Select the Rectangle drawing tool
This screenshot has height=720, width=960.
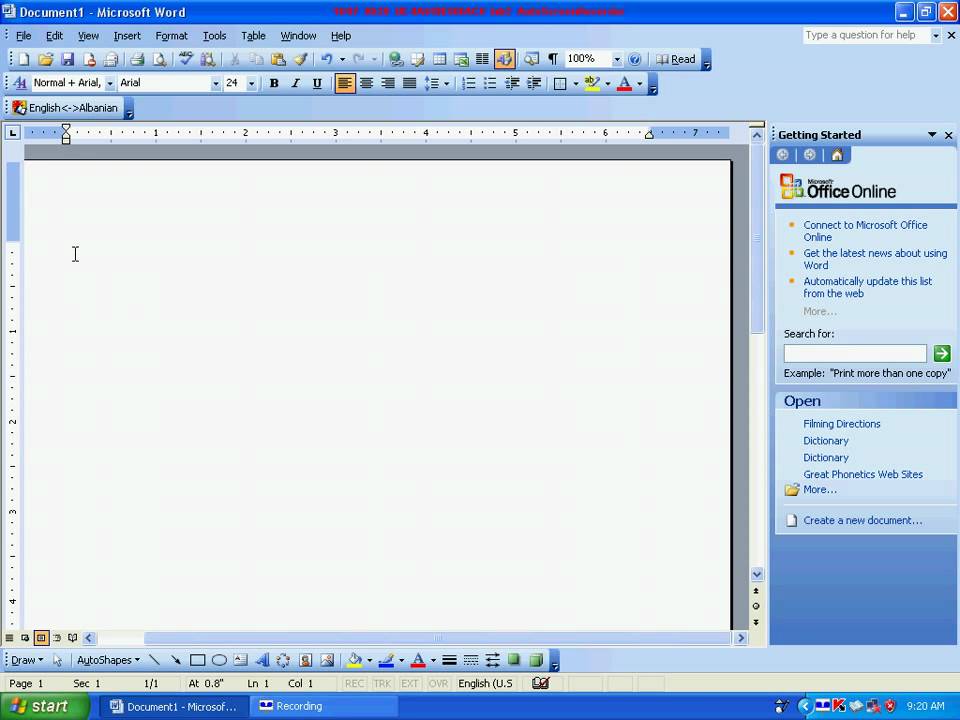197,660
